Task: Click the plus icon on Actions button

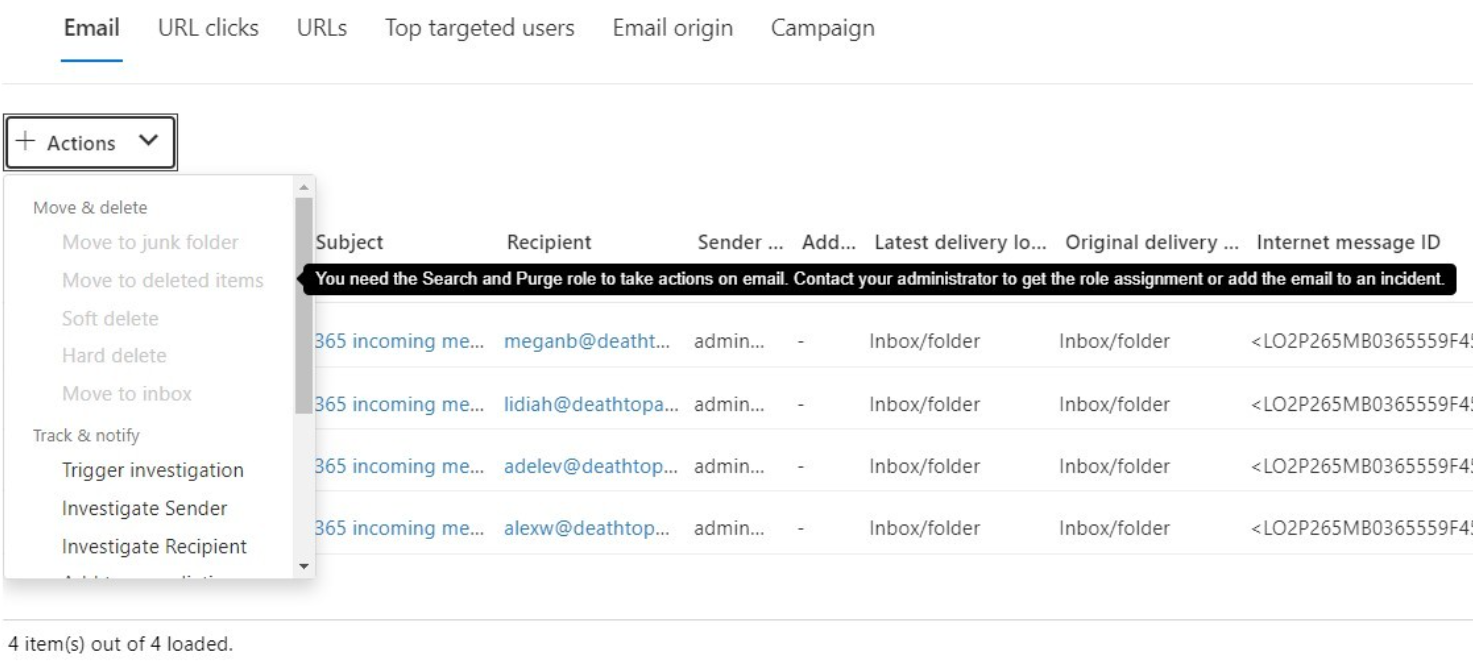Action: (x=24, y=143)
